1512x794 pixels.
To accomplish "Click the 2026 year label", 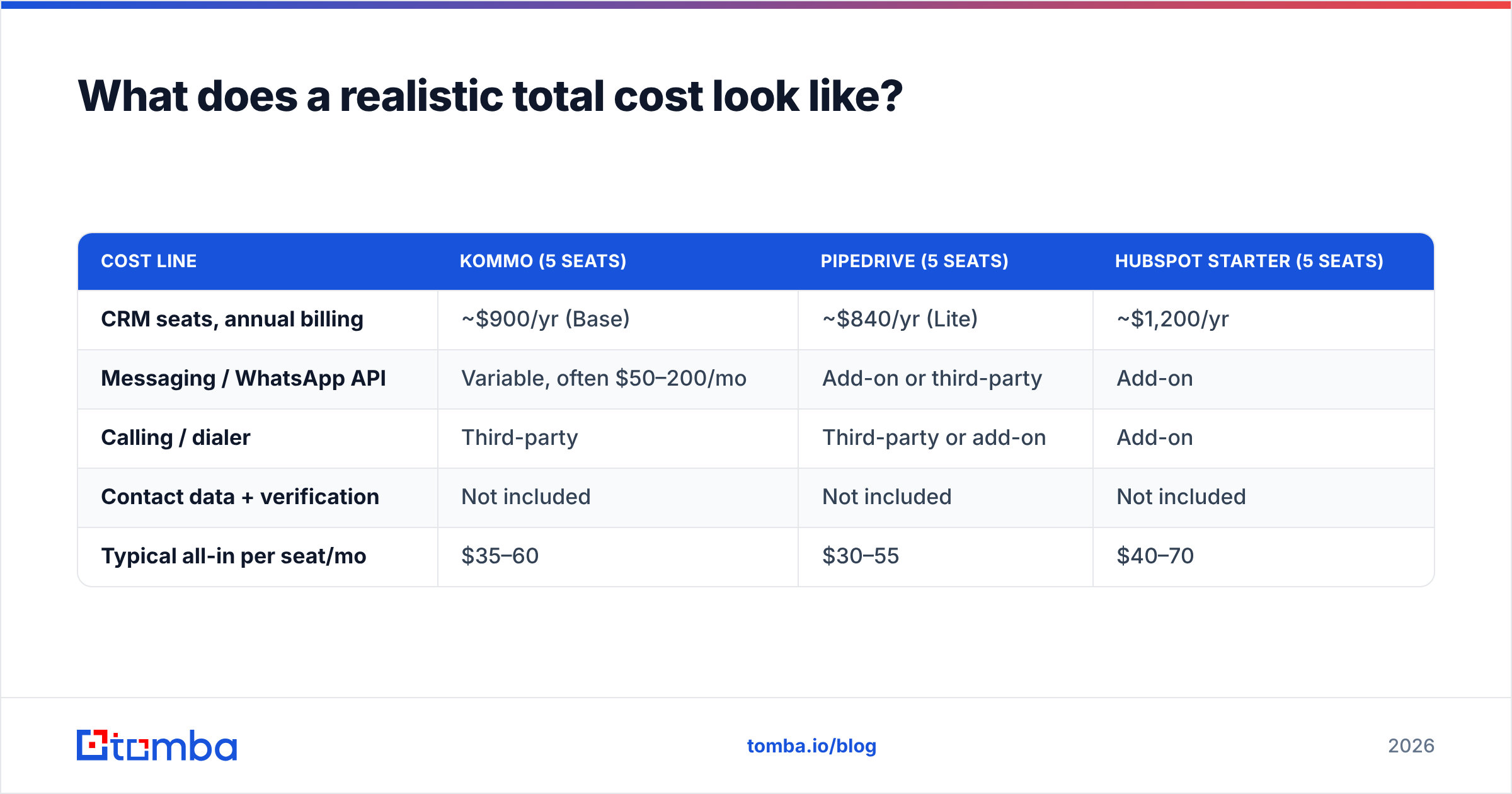I will (1411, 746).
